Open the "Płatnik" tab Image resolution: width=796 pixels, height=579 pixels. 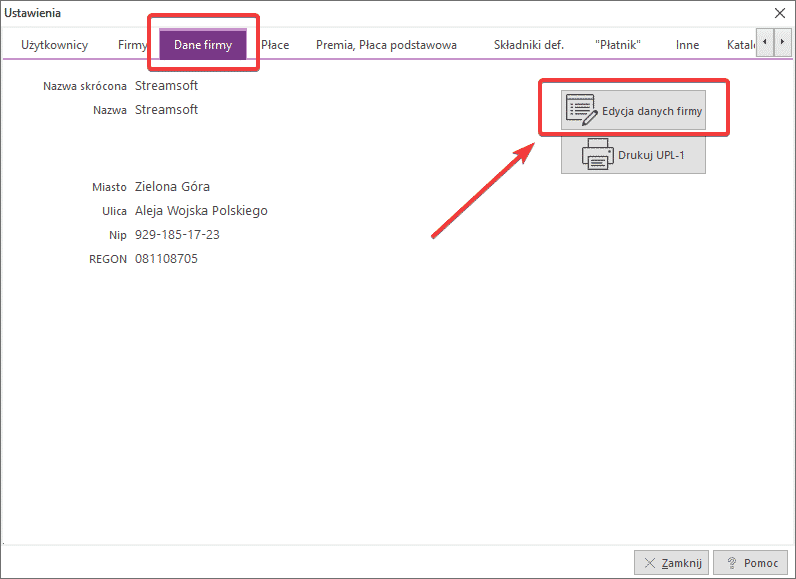[x=618, y=45]
